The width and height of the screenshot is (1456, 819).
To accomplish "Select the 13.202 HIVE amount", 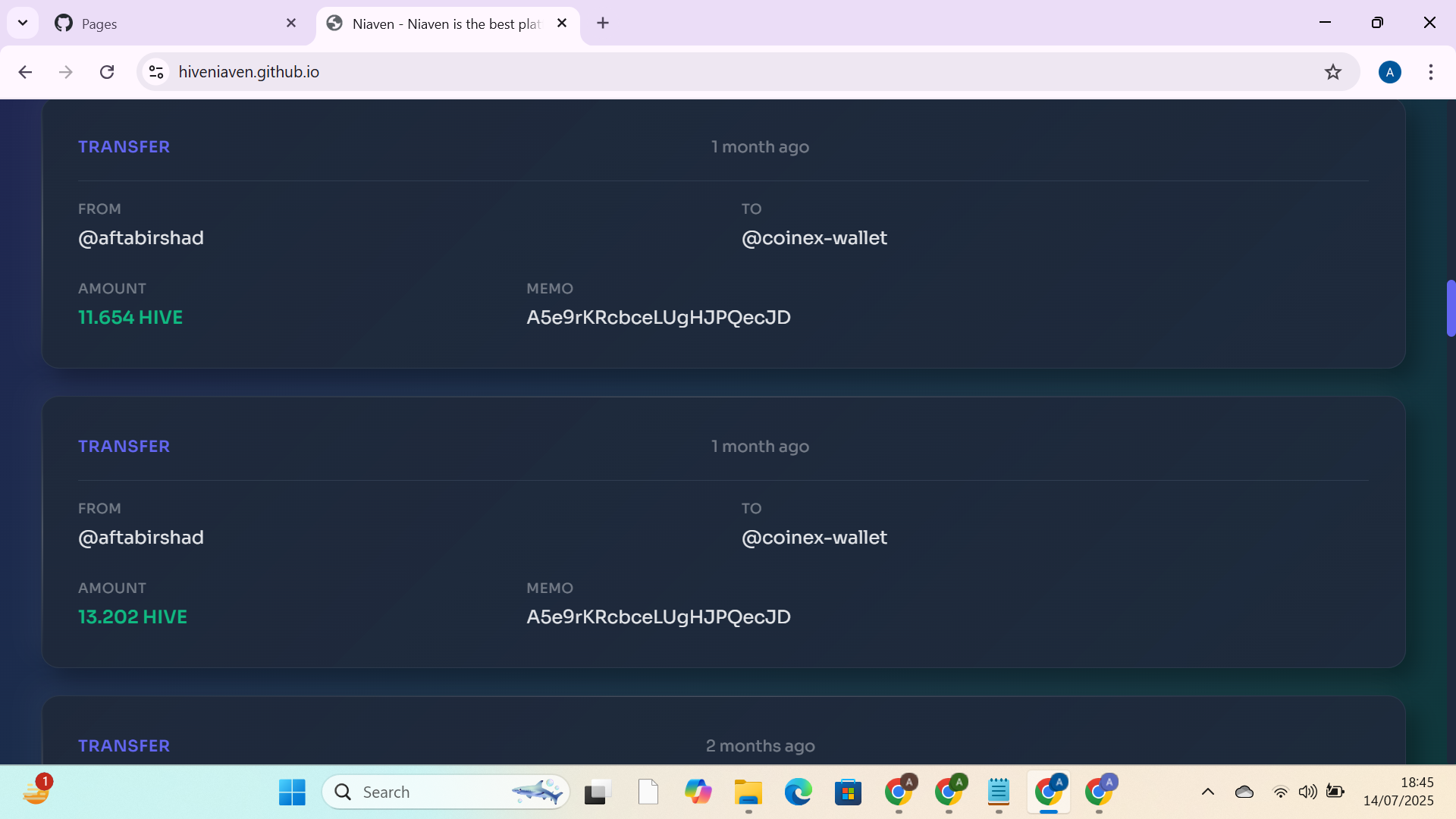I will [133, 617].
